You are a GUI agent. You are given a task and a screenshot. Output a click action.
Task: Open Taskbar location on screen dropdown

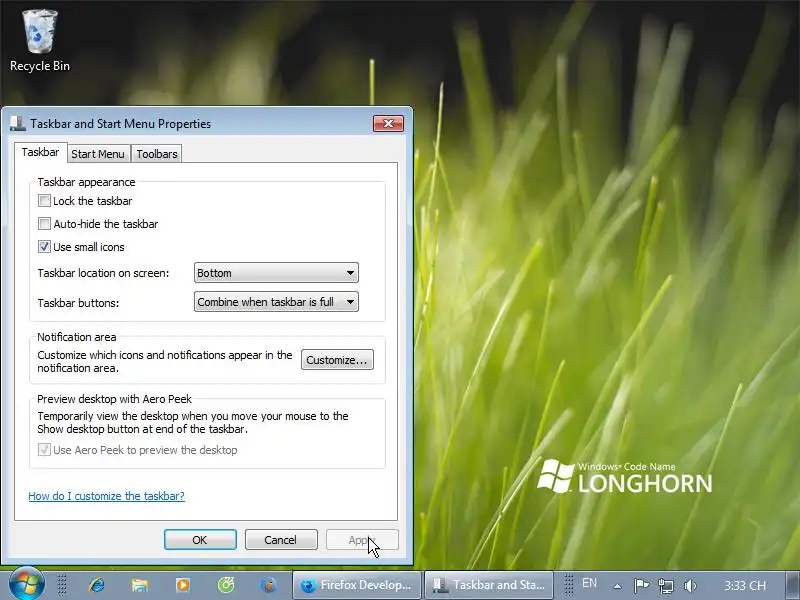tap(276, 272)
